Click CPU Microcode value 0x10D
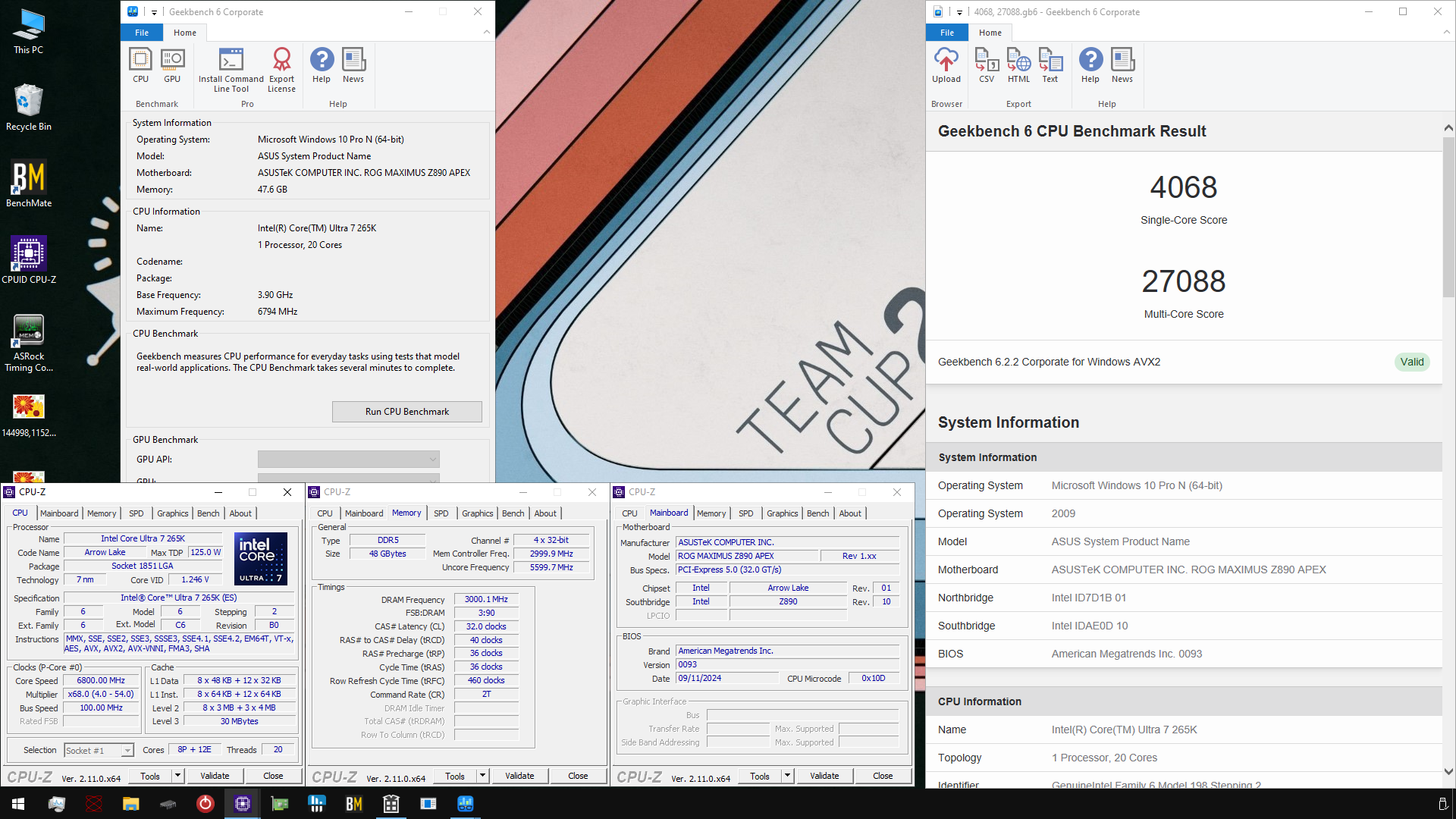 tap(874, 679)
